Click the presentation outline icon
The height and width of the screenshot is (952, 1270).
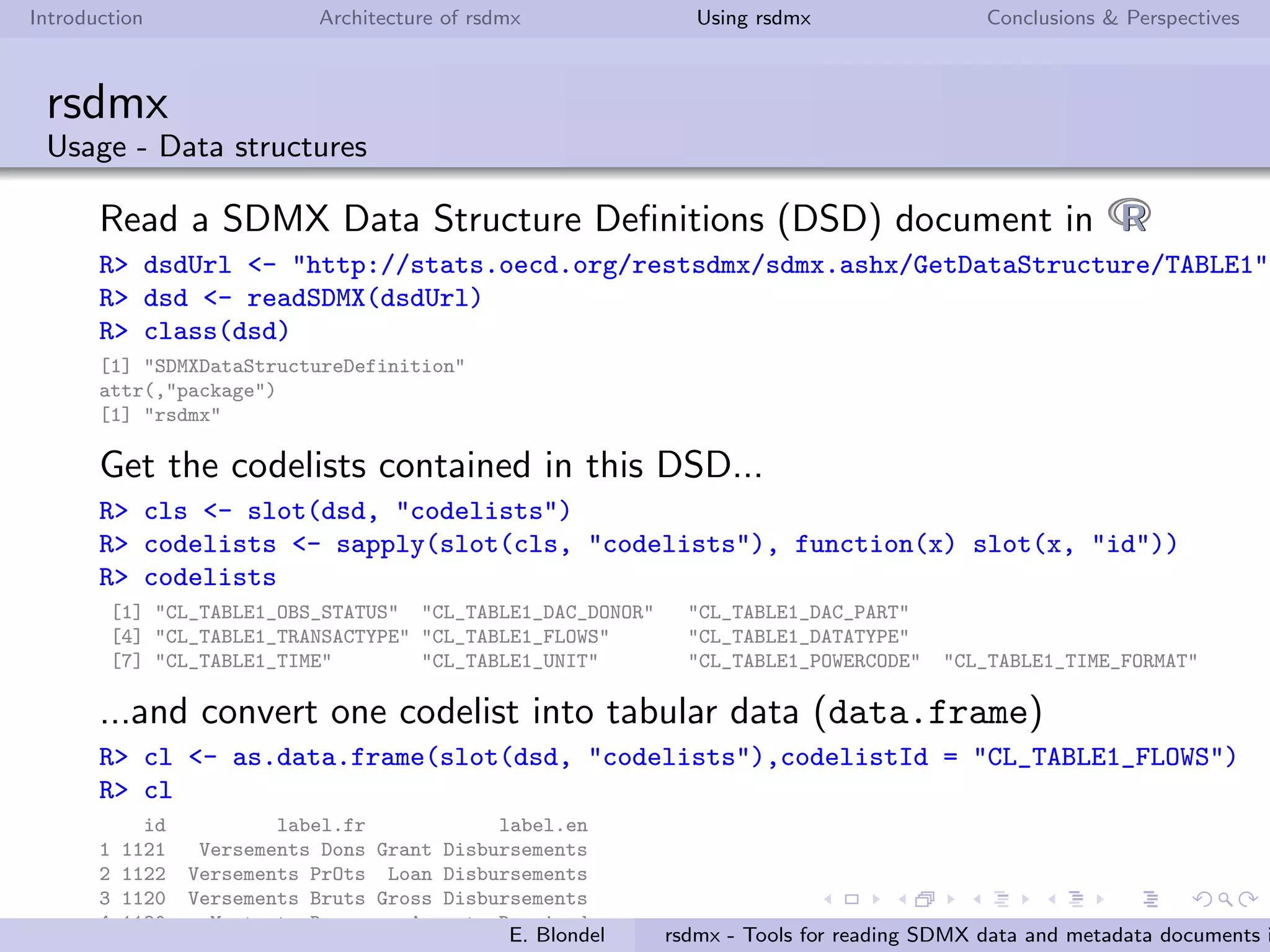coord(1151,899)
